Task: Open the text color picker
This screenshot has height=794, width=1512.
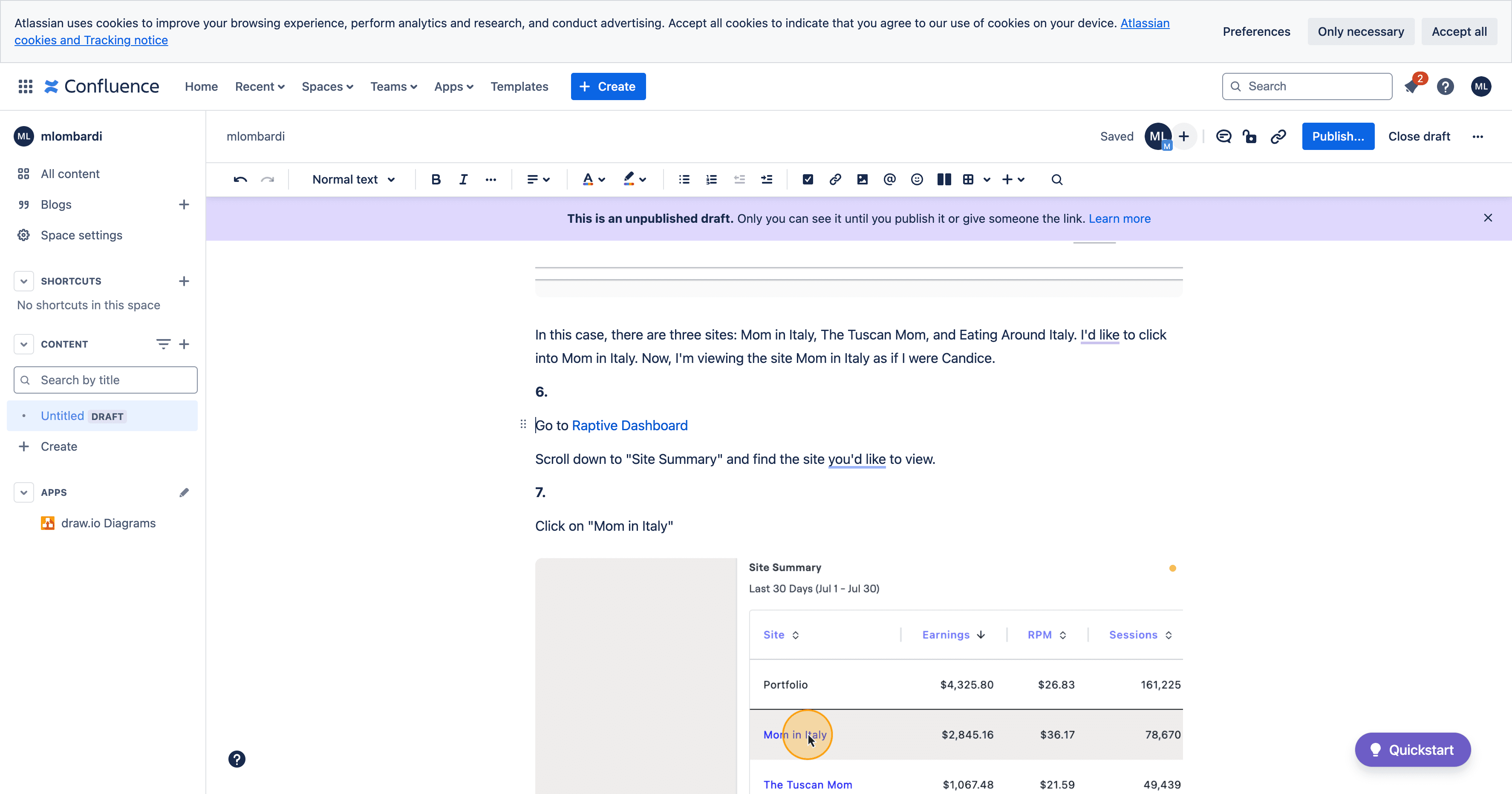Action: tap(593, 180)
